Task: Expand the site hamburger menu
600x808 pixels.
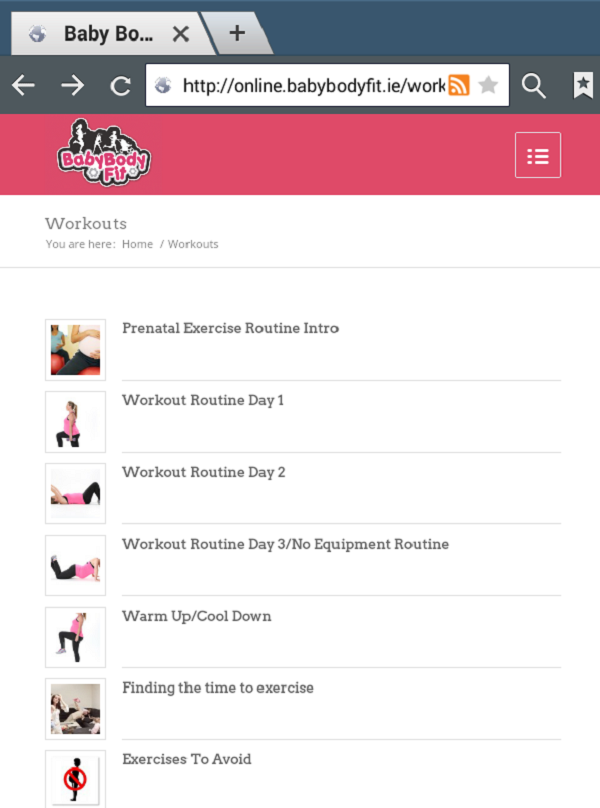Action: (x=538, y=155)
